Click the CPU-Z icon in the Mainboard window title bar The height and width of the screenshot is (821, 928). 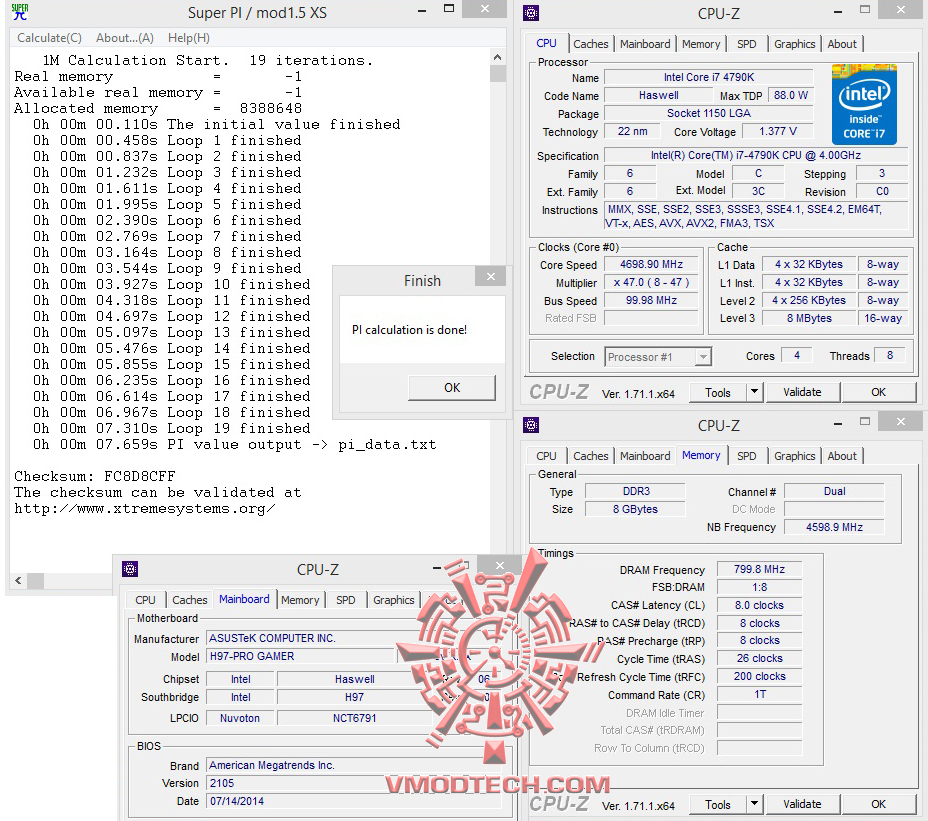pyautogui.click(x=130, y=569)
